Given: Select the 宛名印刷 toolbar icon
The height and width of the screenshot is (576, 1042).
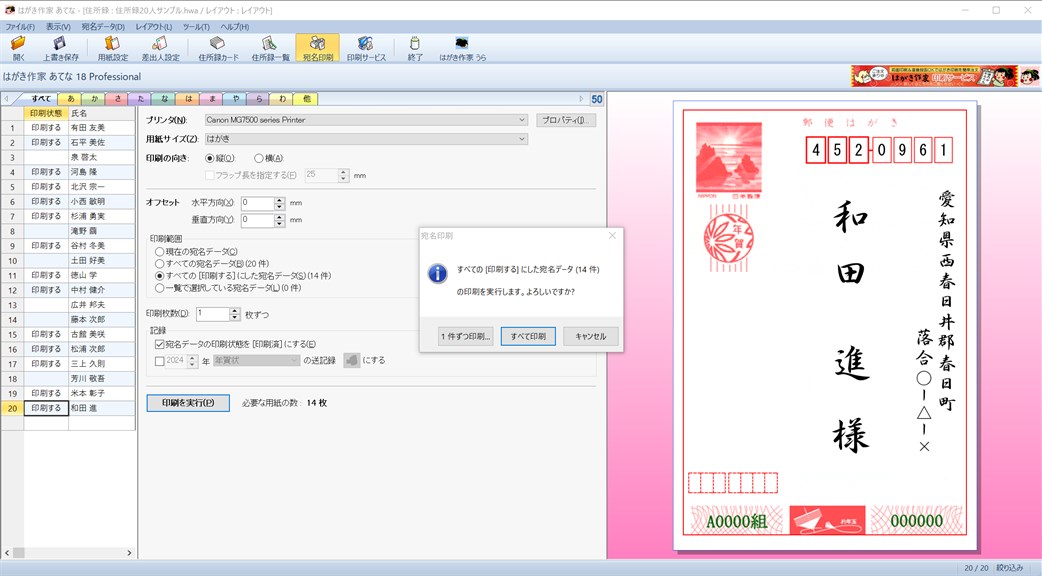Looking at the screenshot, I should click(318, 48).
